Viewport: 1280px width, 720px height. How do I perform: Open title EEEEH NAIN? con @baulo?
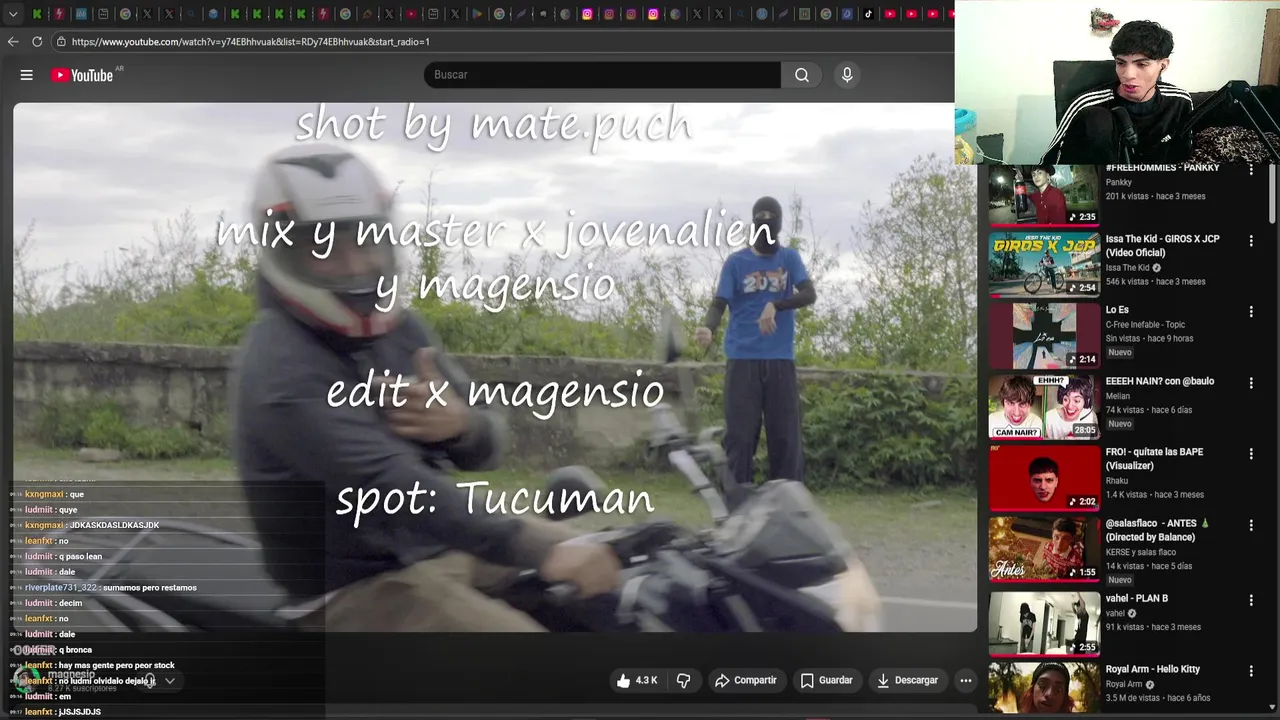coord(1159,381)
